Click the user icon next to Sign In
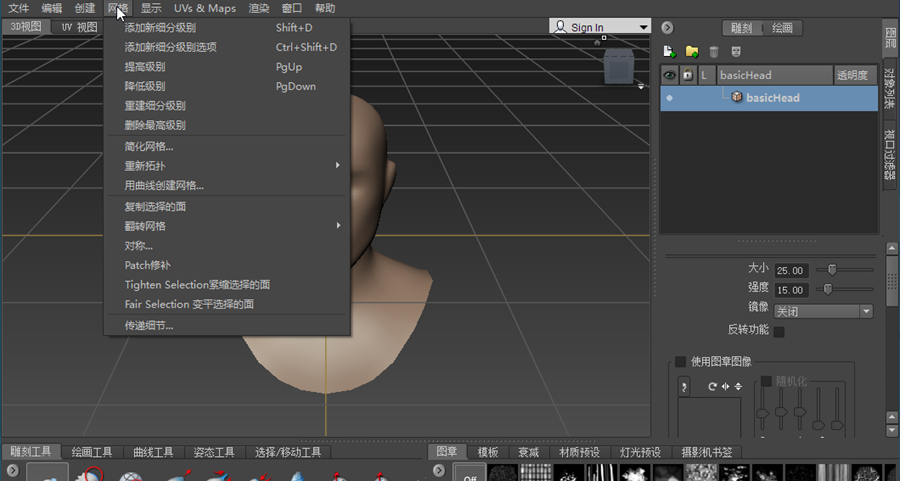Viewport: 900px width, 481px height. (x=560, y=26)
